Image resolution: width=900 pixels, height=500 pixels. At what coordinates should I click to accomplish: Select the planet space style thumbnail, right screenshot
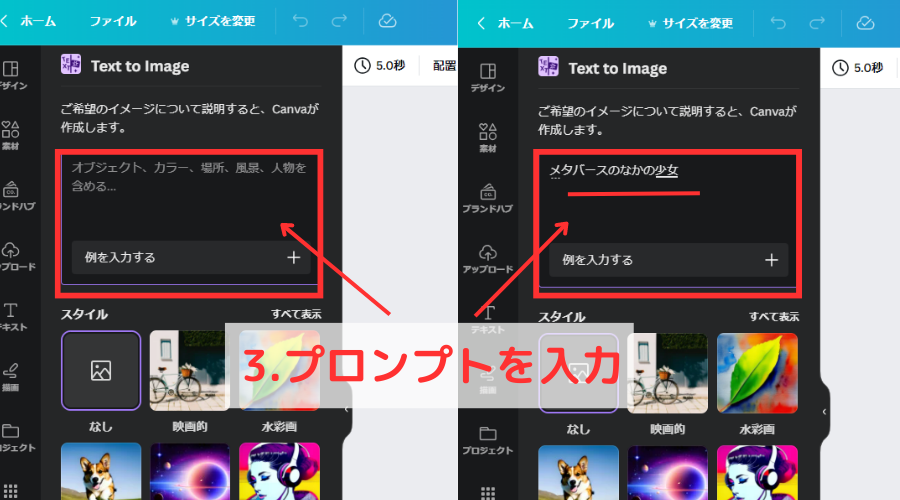668,472
